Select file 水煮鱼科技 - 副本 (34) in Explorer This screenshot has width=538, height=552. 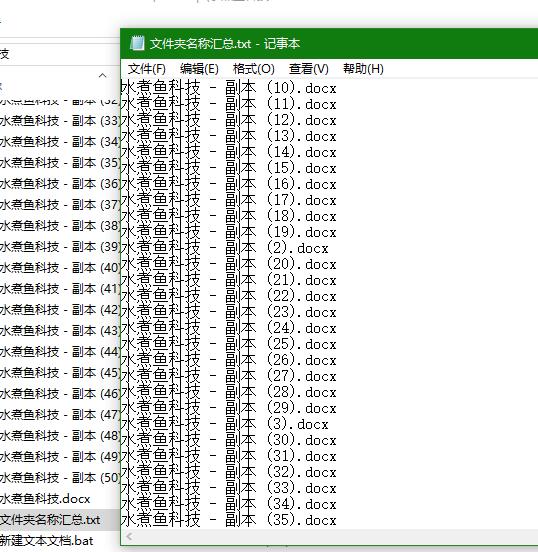[x=60, y=142]
